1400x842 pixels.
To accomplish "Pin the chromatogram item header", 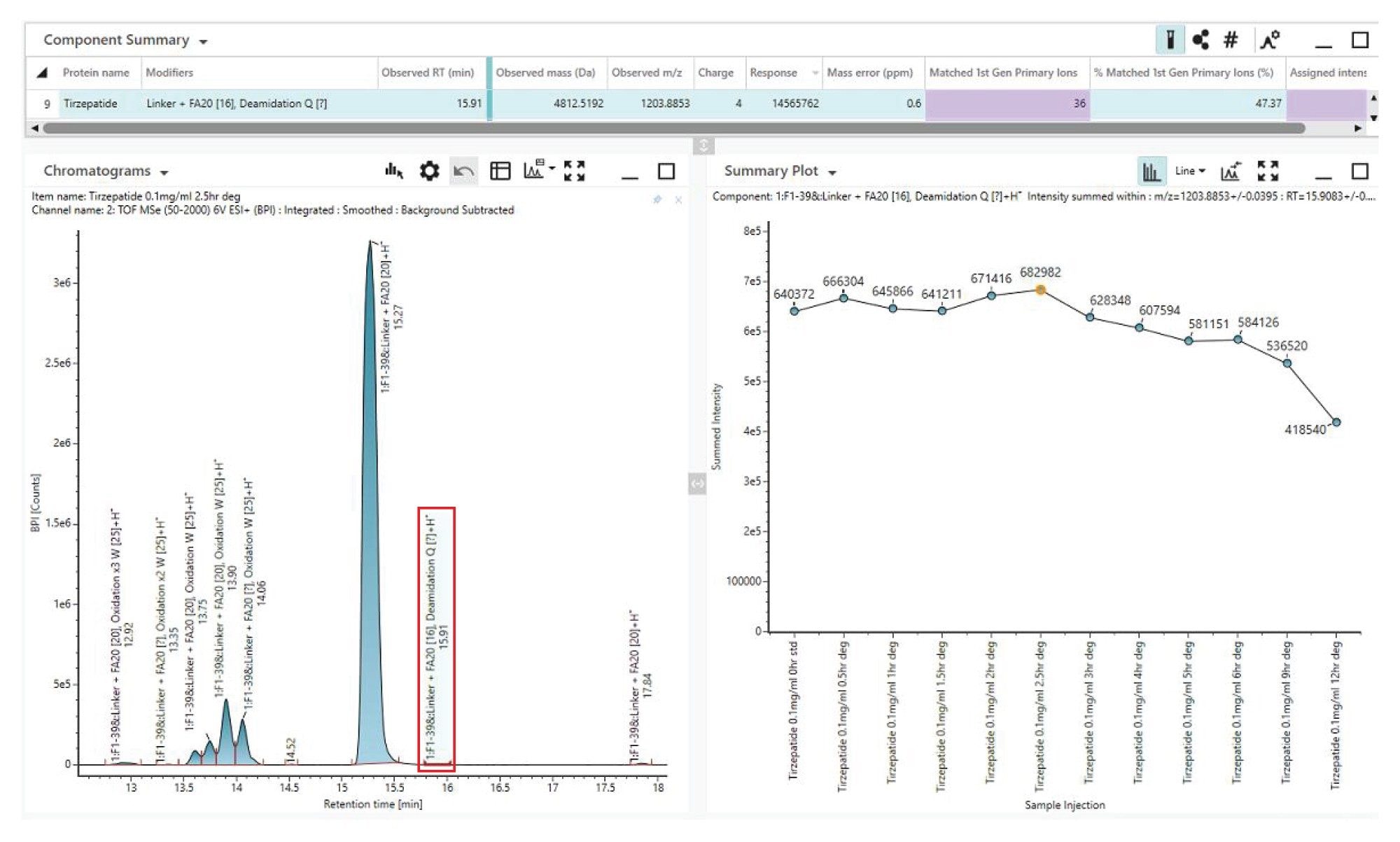I will 657,200.
